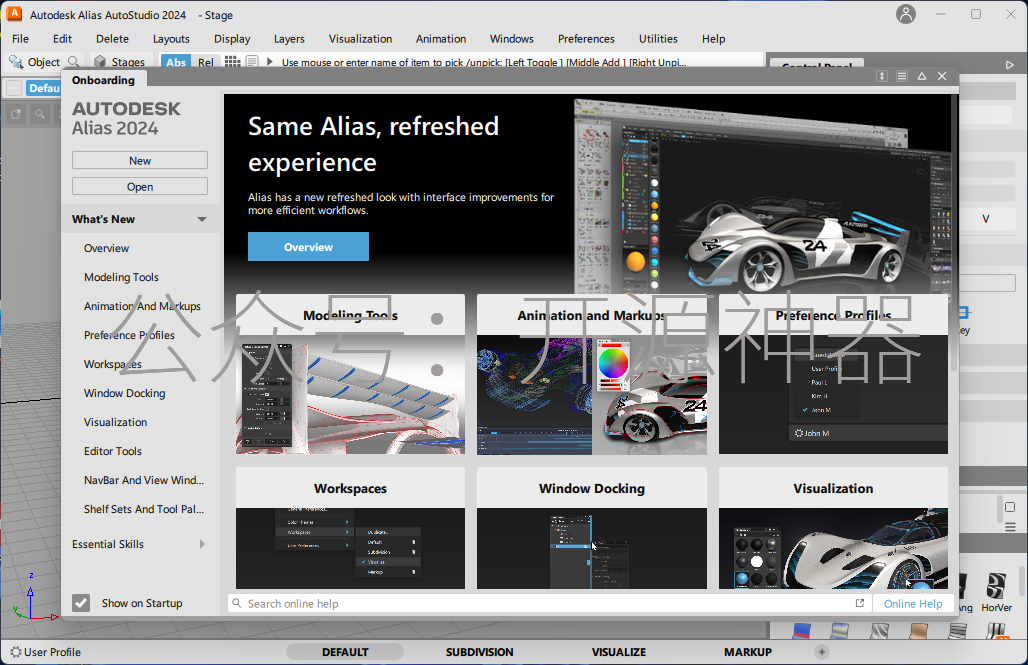Open the Utilities menu
The width and height of the screenshot is (1028, 665).
[x=658, y=39]
